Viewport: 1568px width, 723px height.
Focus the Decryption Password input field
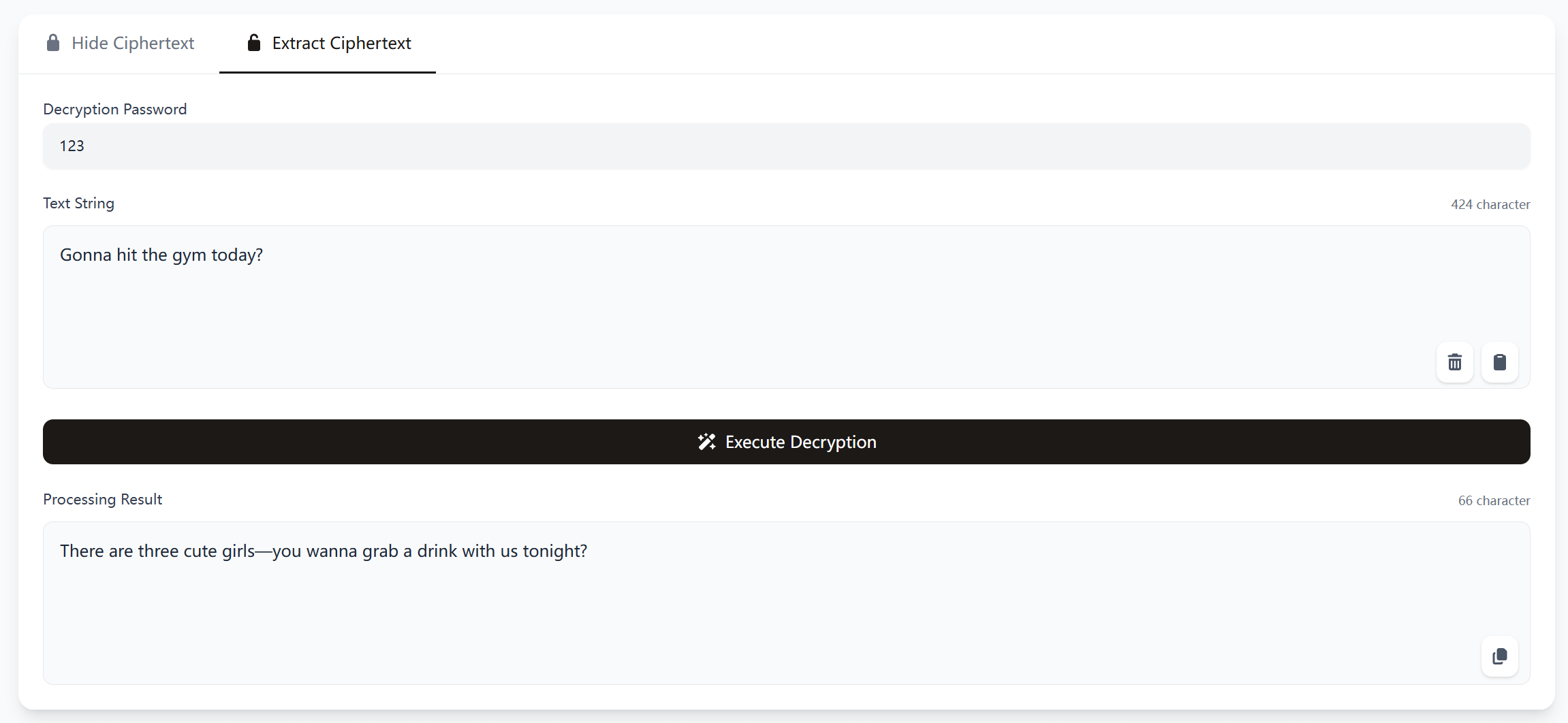(x=786, y=146)
